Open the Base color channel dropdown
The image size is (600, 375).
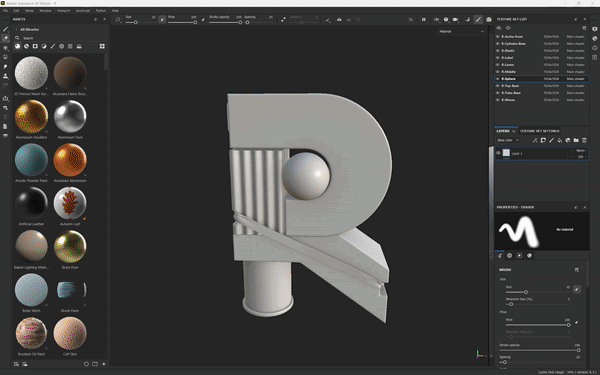[508, 140]
